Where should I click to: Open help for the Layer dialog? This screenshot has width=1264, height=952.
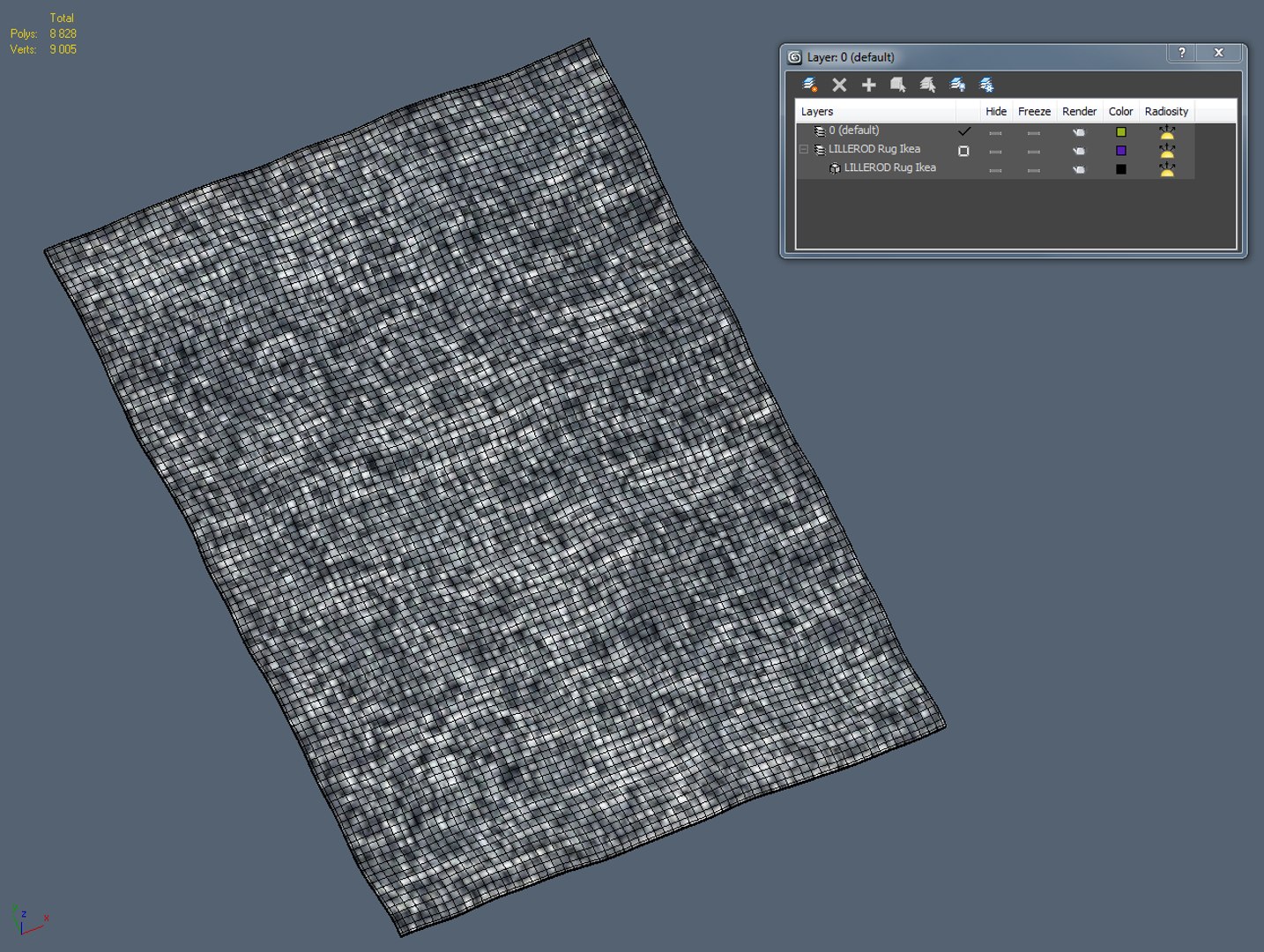(1182, 53)
